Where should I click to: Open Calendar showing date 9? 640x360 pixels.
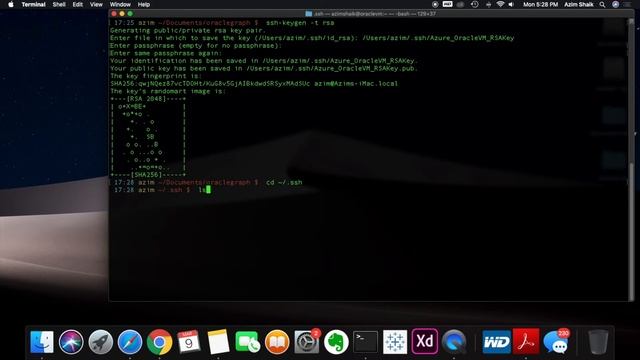[189, 342]
